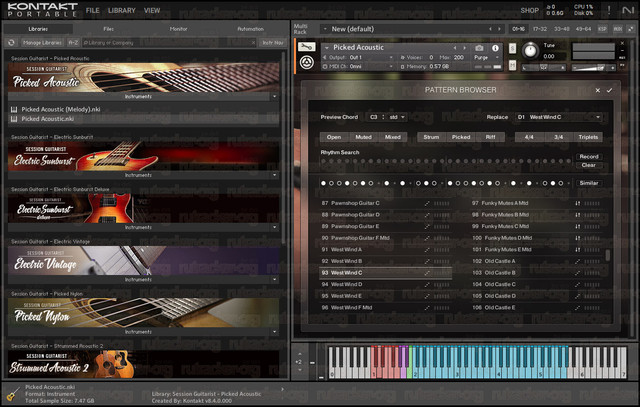Click Similar button
The image size is (640, 407).
pyautogui.click(x=589, y=183)
